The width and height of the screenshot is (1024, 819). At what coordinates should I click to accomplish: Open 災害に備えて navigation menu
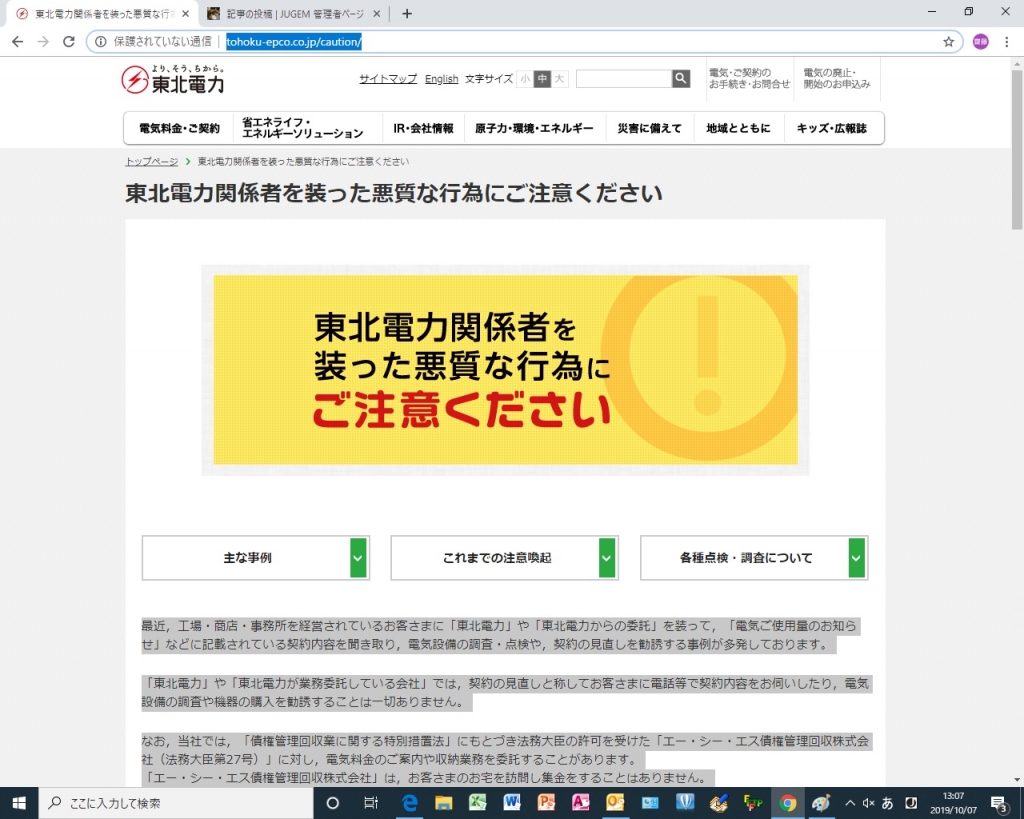coord(650,128)
